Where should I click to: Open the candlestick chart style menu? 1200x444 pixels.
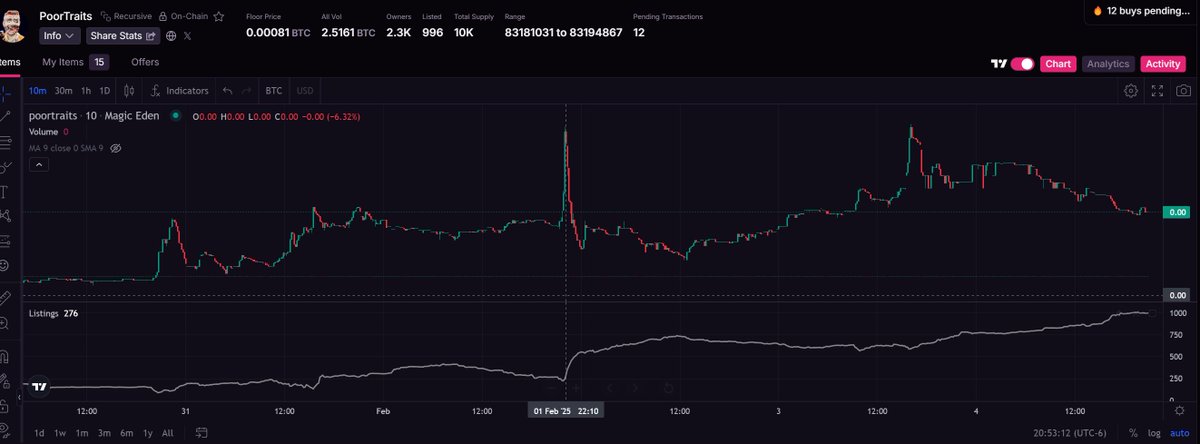[128, 90]
